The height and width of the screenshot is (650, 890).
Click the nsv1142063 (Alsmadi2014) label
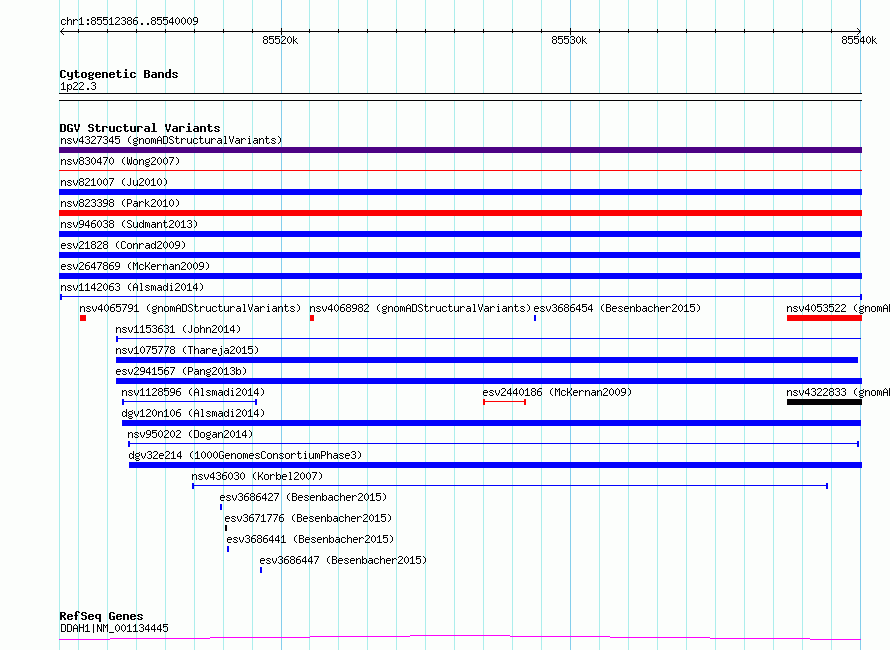pos(132,287)
